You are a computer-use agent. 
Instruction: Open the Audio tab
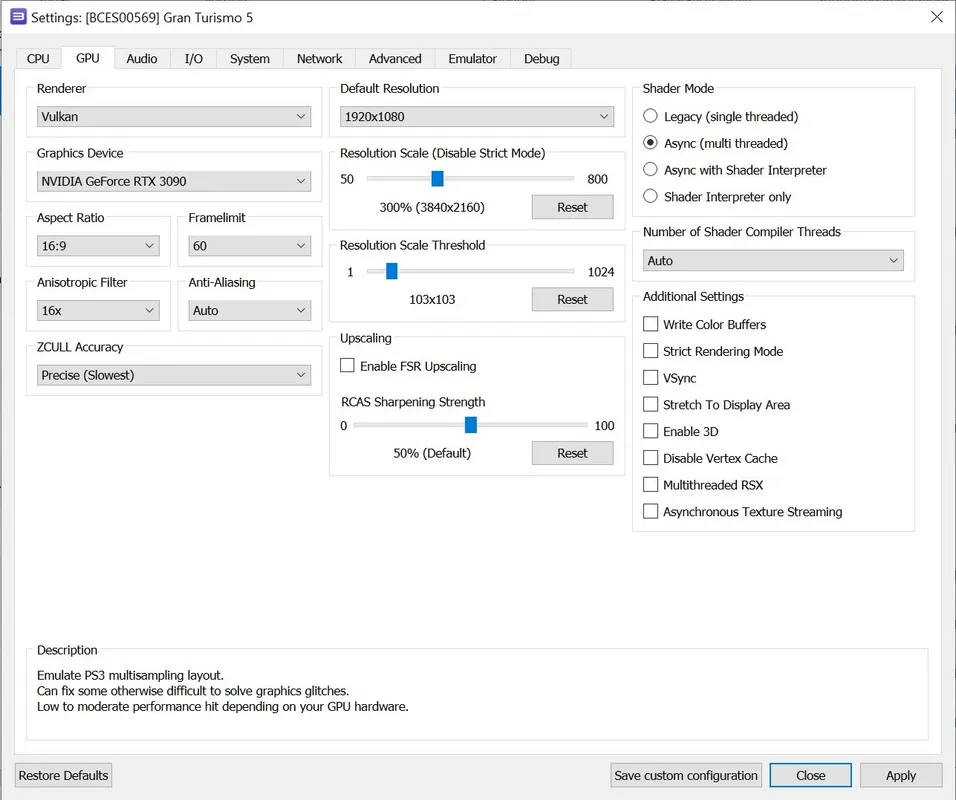click(x=141, y=59)
